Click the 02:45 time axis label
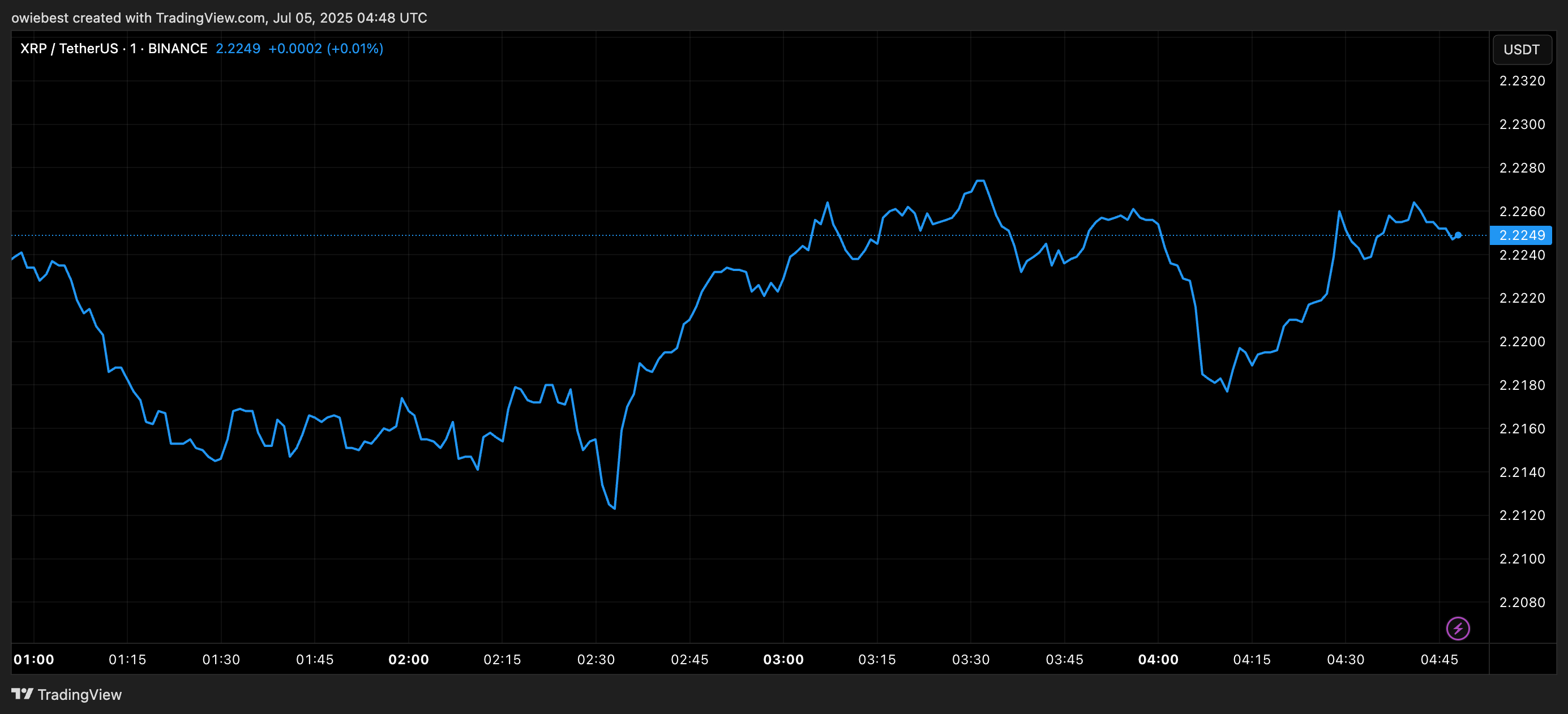1568x714 pixels. [689, 659]
